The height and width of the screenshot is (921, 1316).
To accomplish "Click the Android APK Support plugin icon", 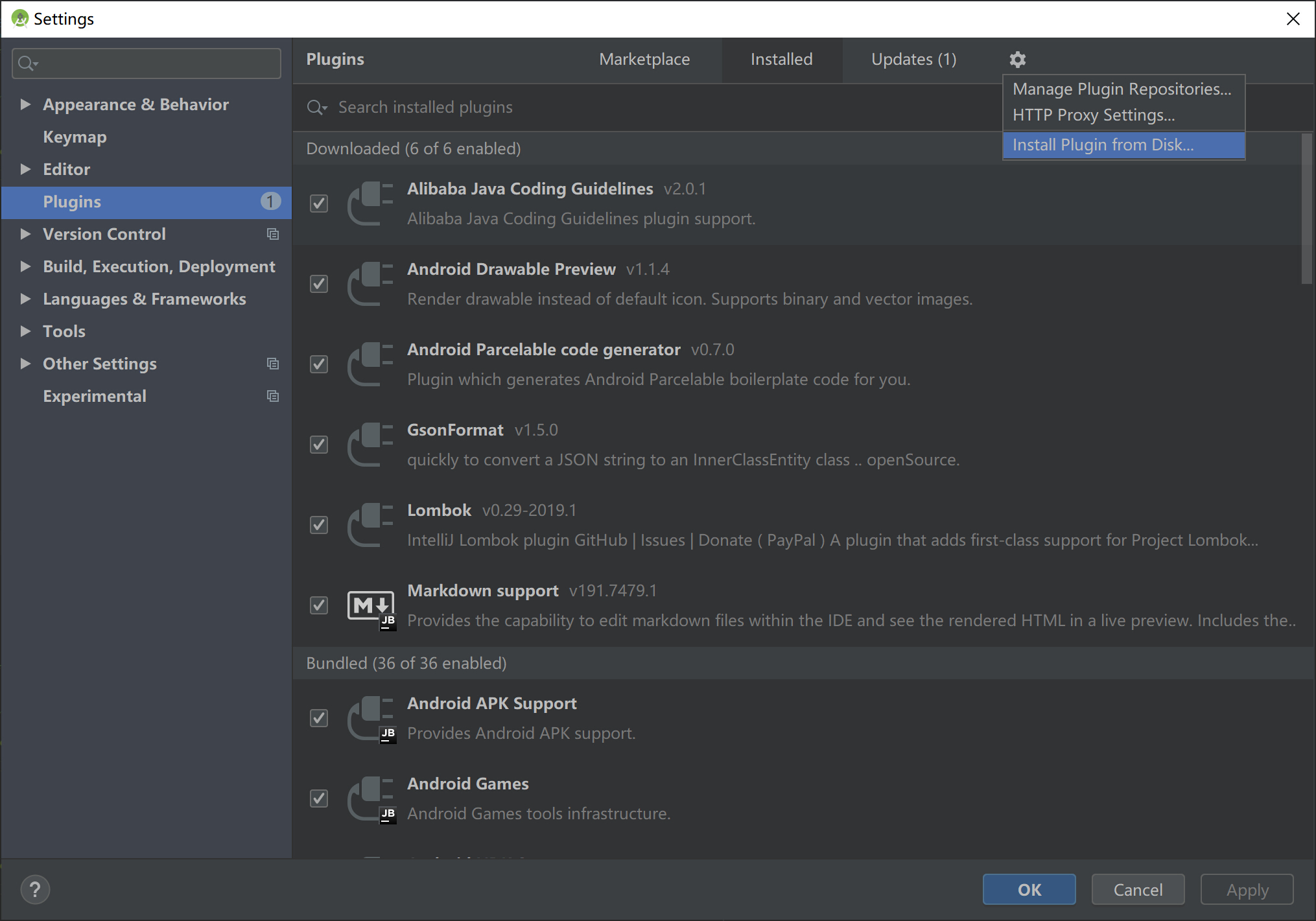I will 371,719.
